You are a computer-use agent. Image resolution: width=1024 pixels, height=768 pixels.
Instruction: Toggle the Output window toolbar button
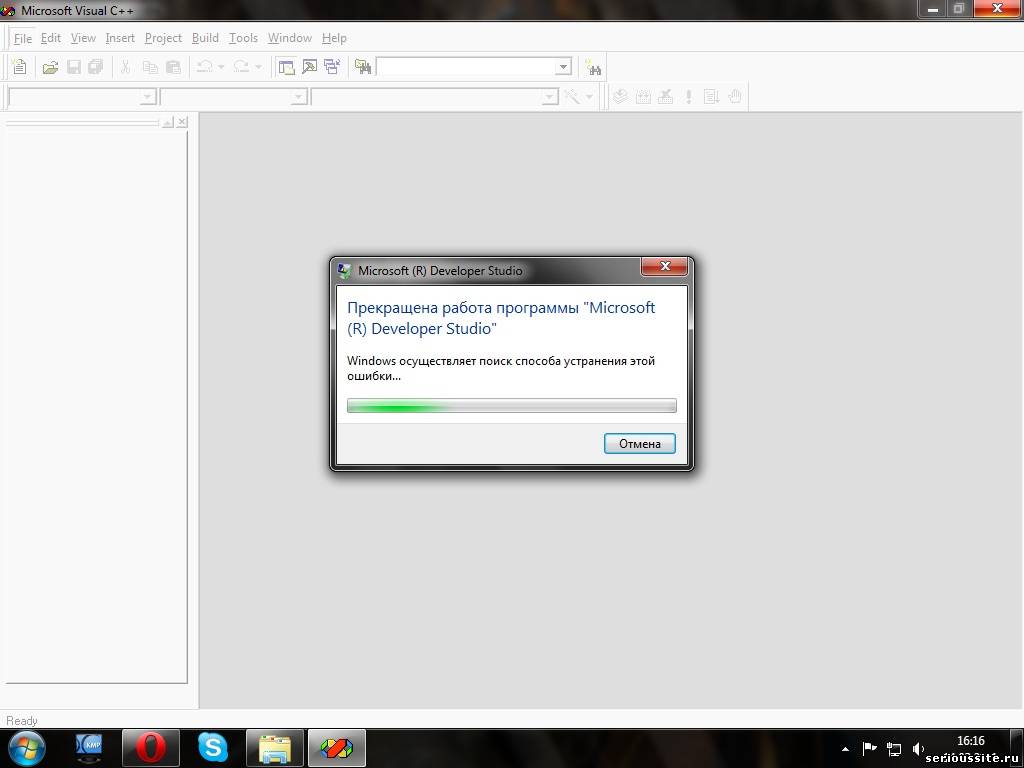[x=309, y=67]
